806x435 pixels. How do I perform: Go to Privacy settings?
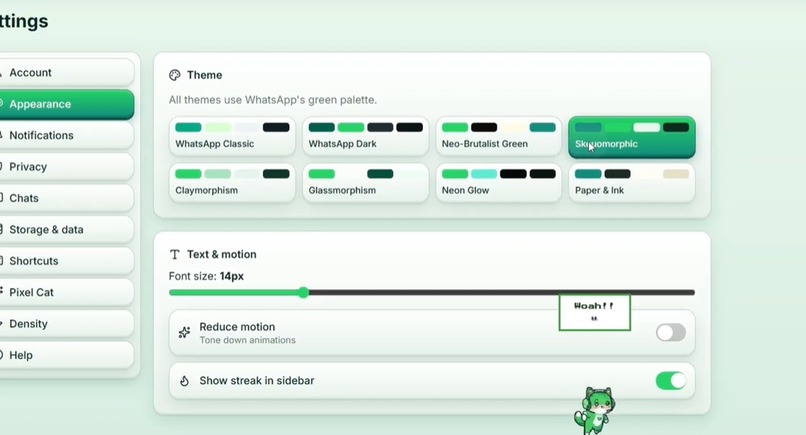pos(66,167)
